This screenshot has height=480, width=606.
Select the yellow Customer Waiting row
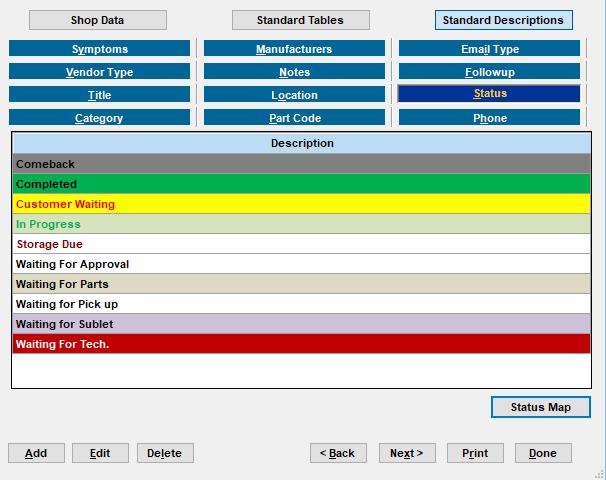(x=301, y=204)
